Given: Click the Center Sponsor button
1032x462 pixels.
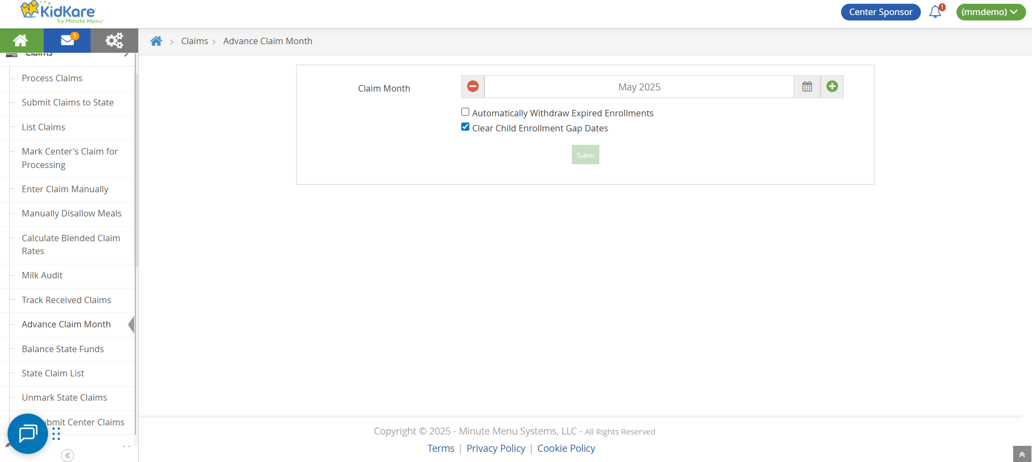Looking at the screenshot, I should click(881, 12).
